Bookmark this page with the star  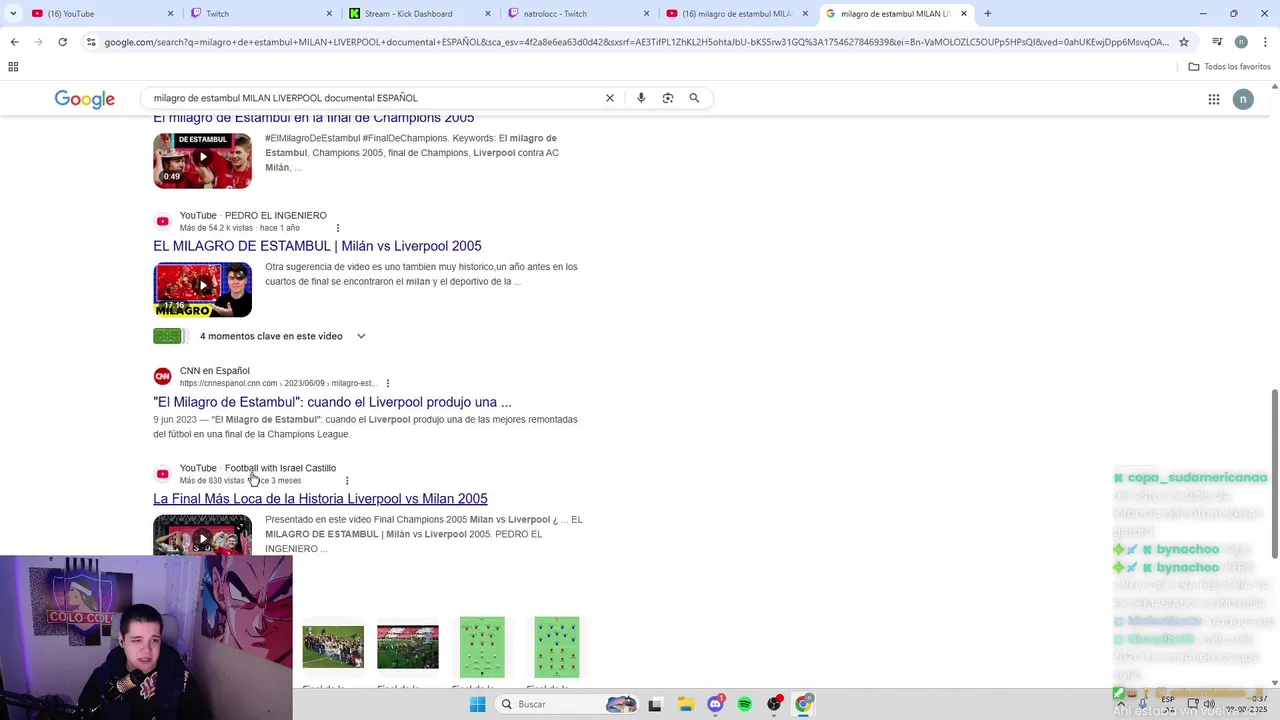(x=1184, y=42)
